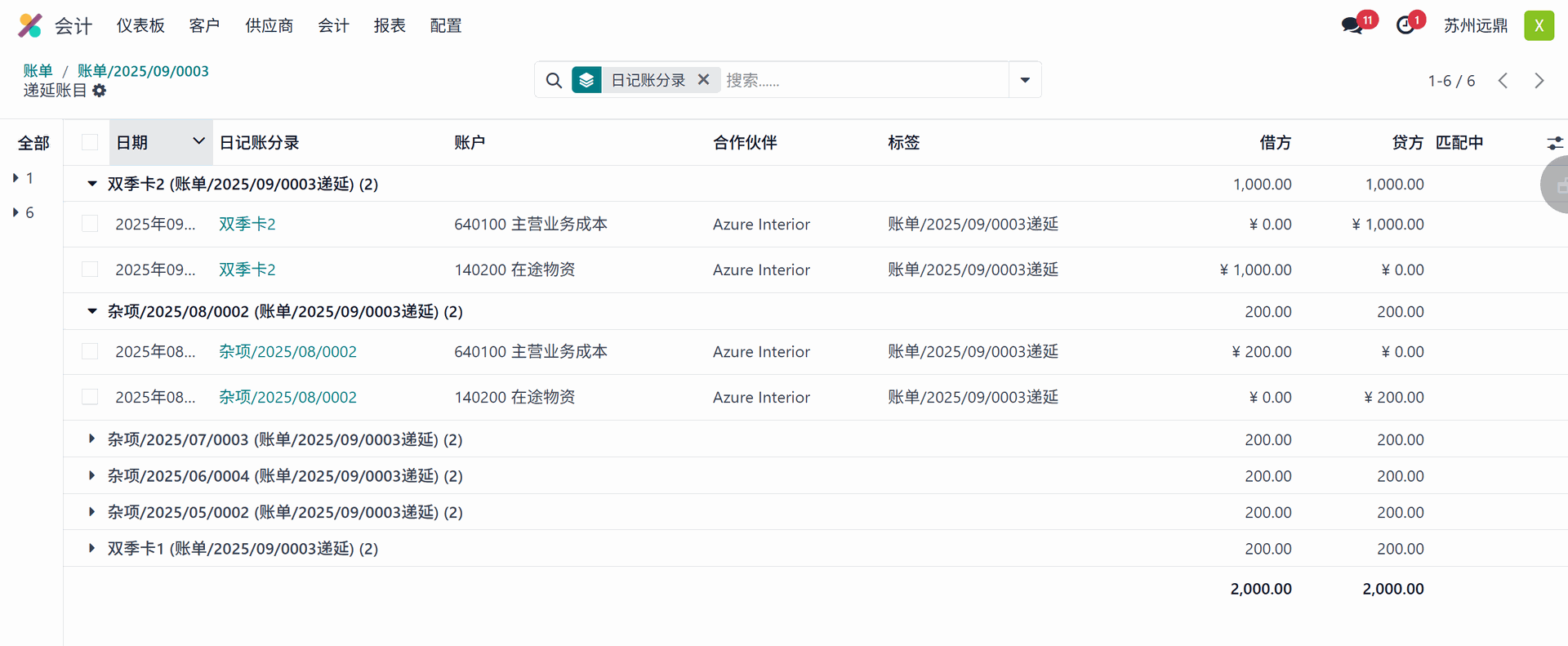This screenshot has width=1568, height=646.
Task: Expand the 双季卡1 group
Action: [x=91, y=549]
